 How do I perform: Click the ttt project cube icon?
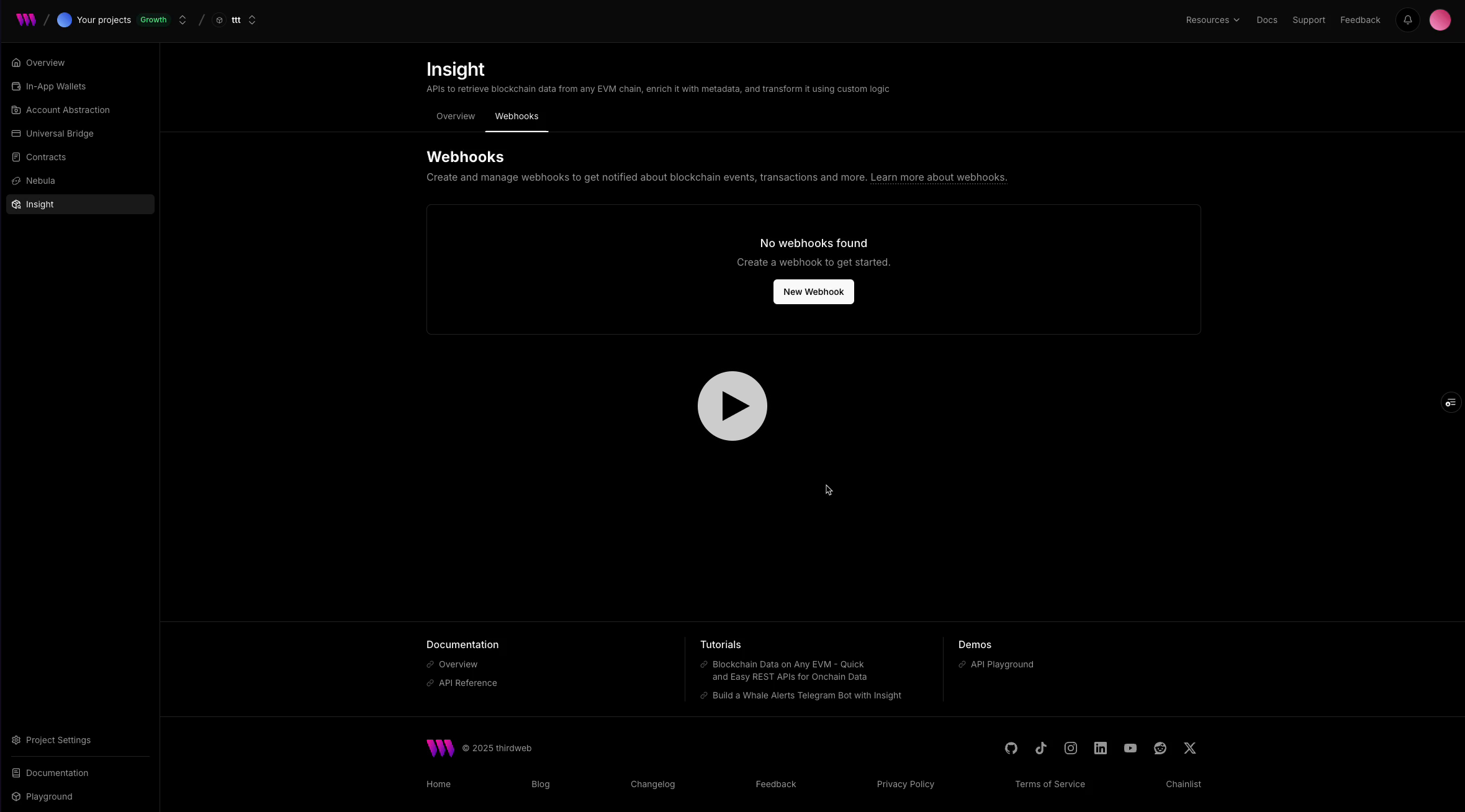[x=219, y=20]
